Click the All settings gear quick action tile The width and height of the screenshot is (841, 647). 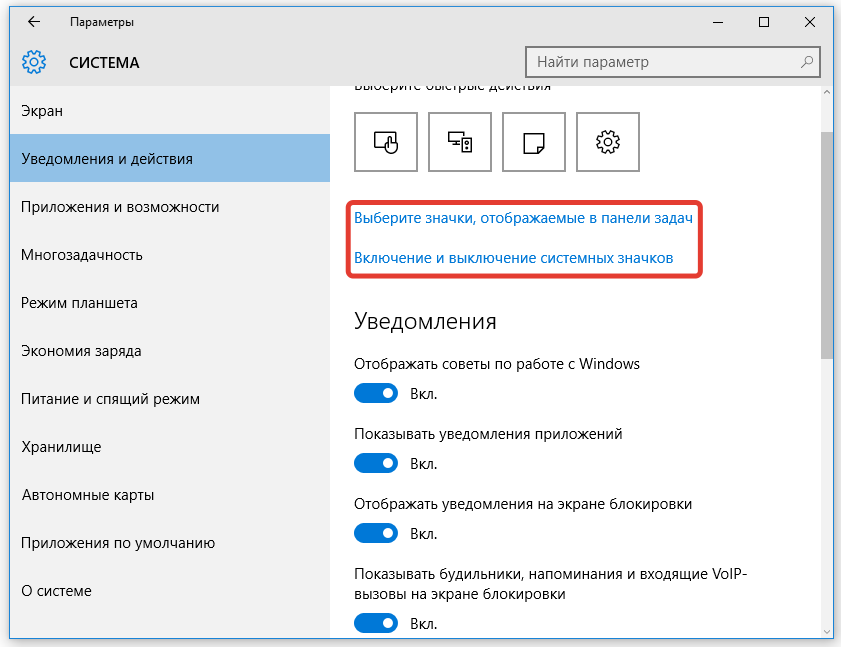(x=608, y=142)
